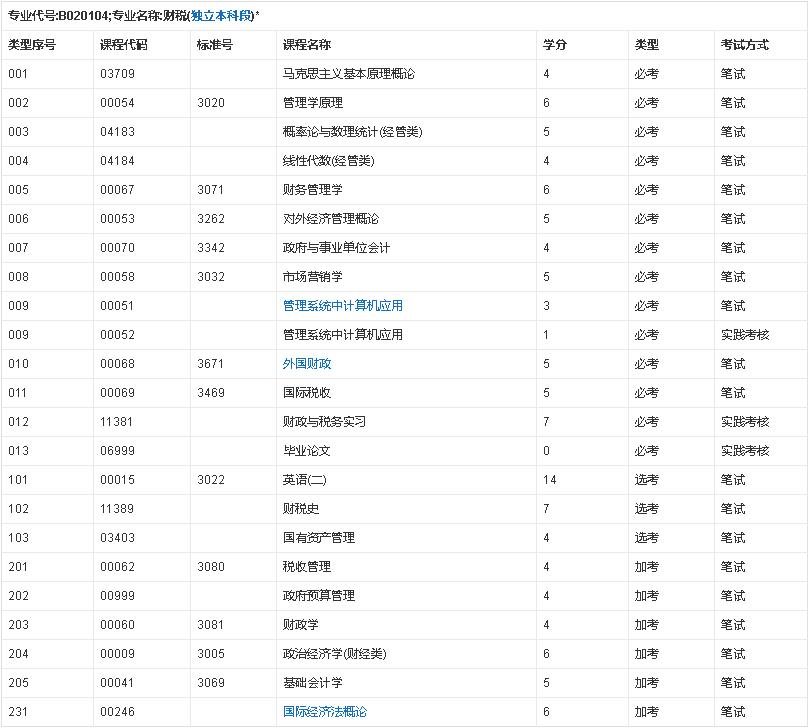Select the 毕业论文 row course name

coord(307,451)
